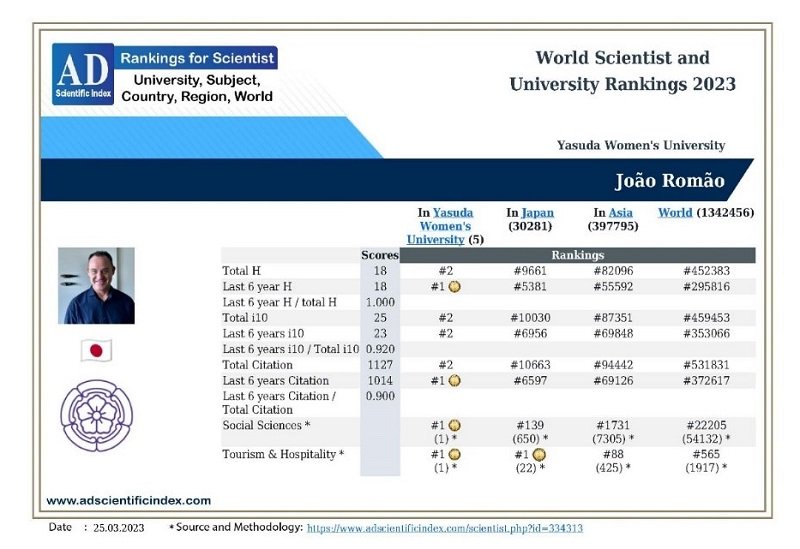Click the #295816 World ranking value
The image size is (800, 549).
tap(707, 287)
